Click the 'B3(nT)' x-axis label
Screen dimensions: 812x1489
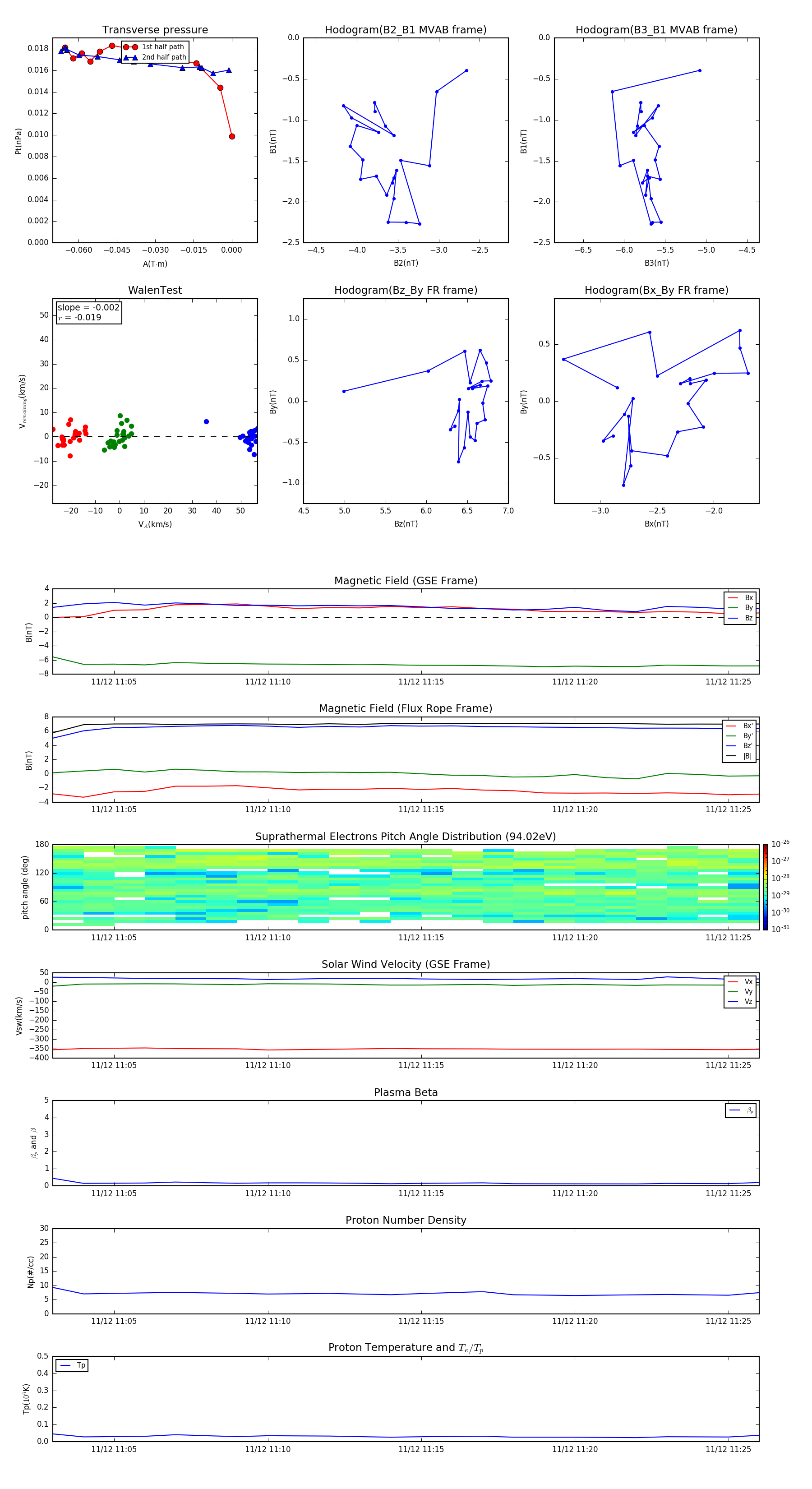pyautogui.click(x=656, y=263)
